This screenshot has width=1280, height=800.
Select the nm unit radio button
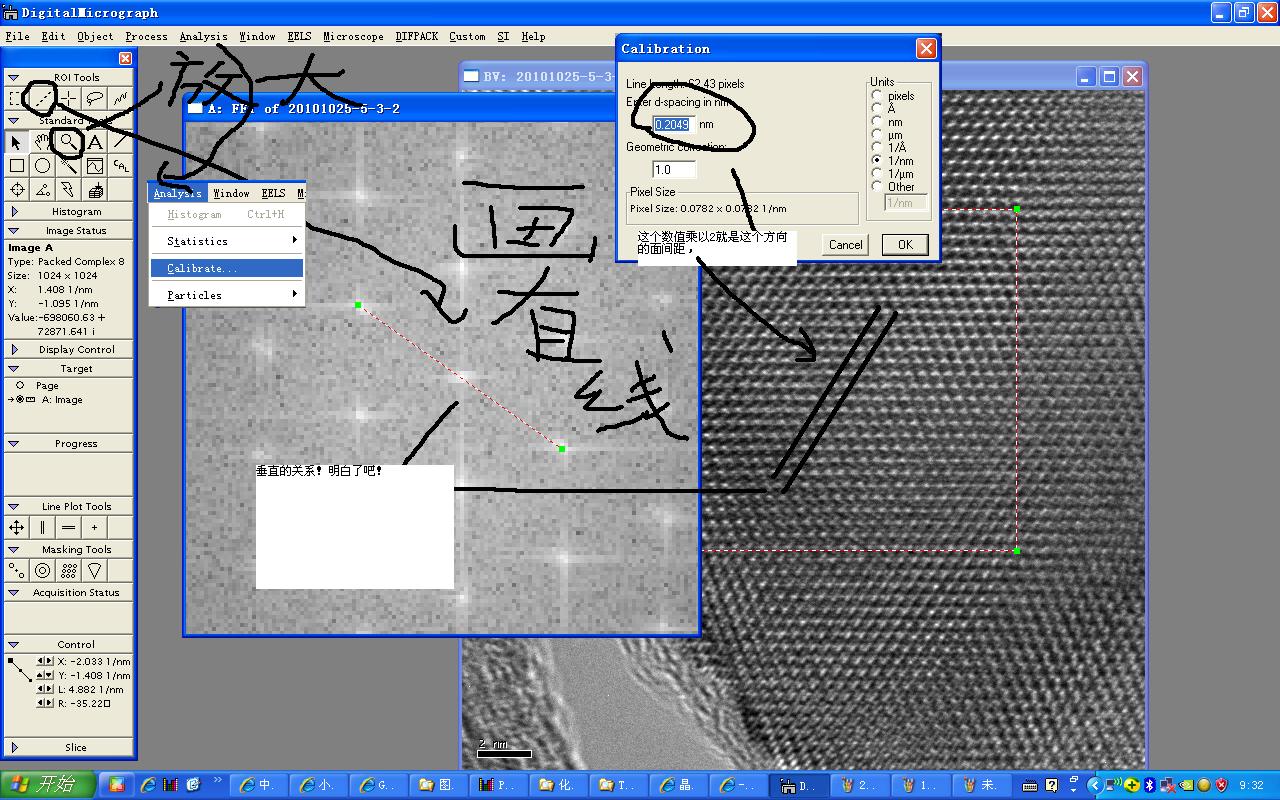tap(877, 122)
